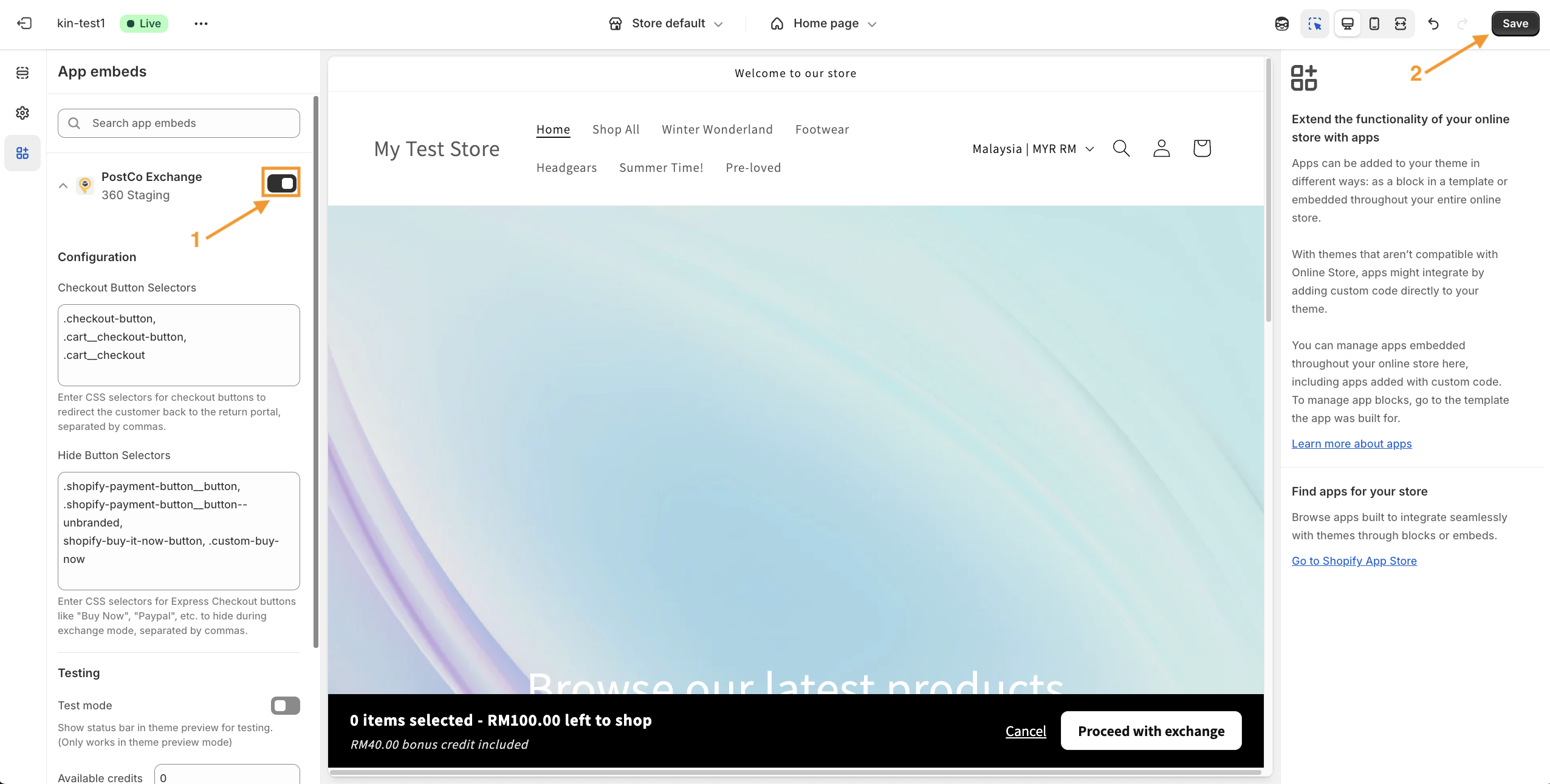
Task: Switch to mobile preview view
Action: pyautogui.click(x=1374, y=24)
